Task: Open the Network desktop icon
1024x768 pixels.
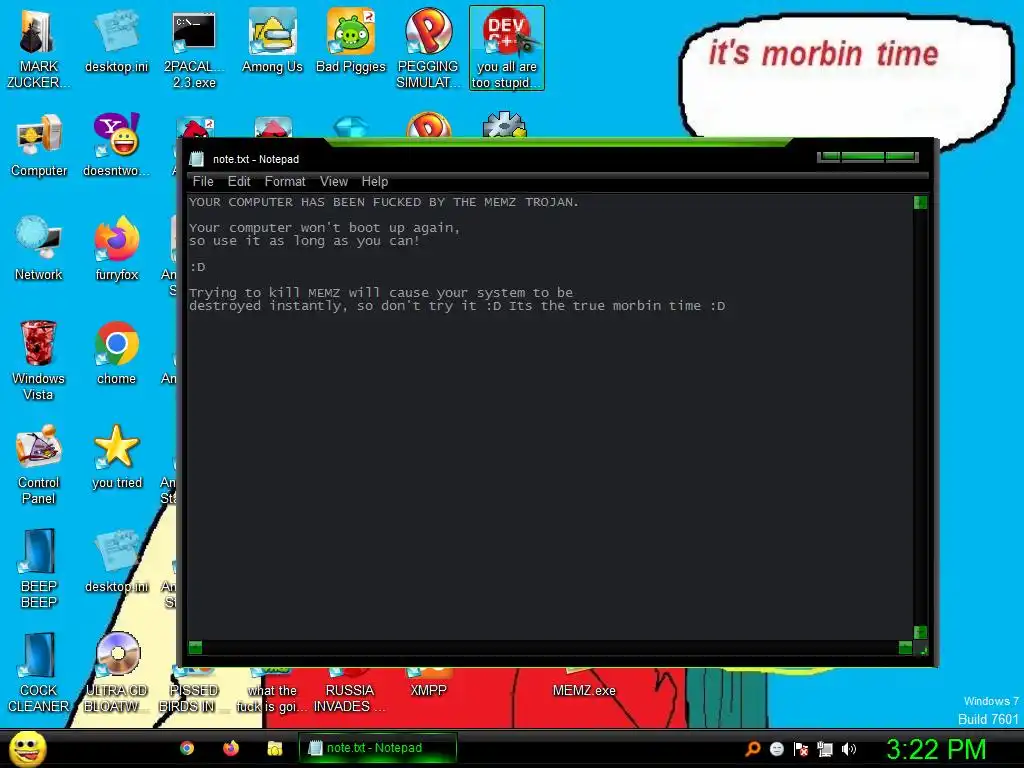Action: pyautogui.click(x=39, y=249)
